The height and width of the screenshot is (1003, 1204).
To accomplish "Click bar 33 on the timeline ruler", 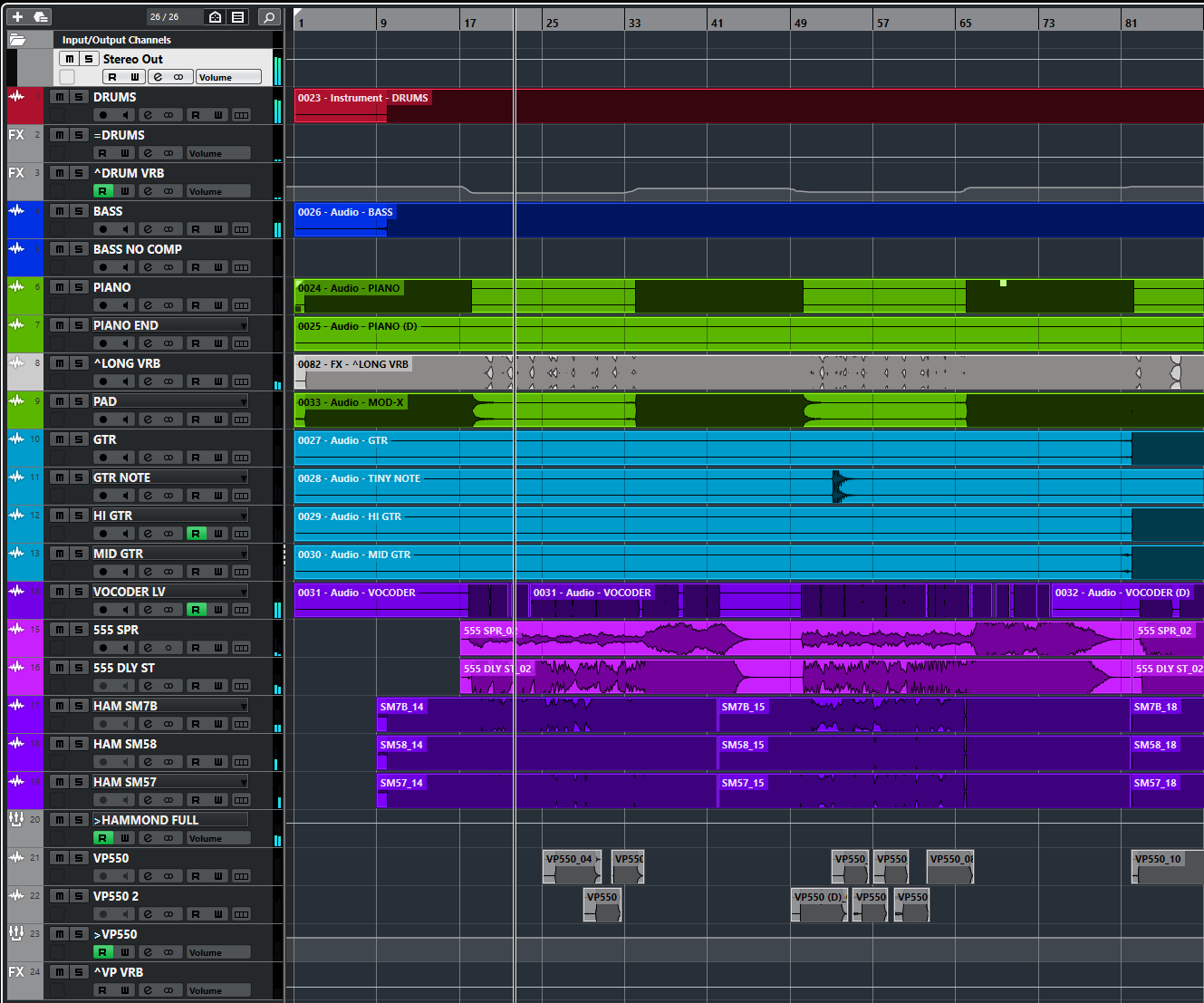I will [633, 23].
